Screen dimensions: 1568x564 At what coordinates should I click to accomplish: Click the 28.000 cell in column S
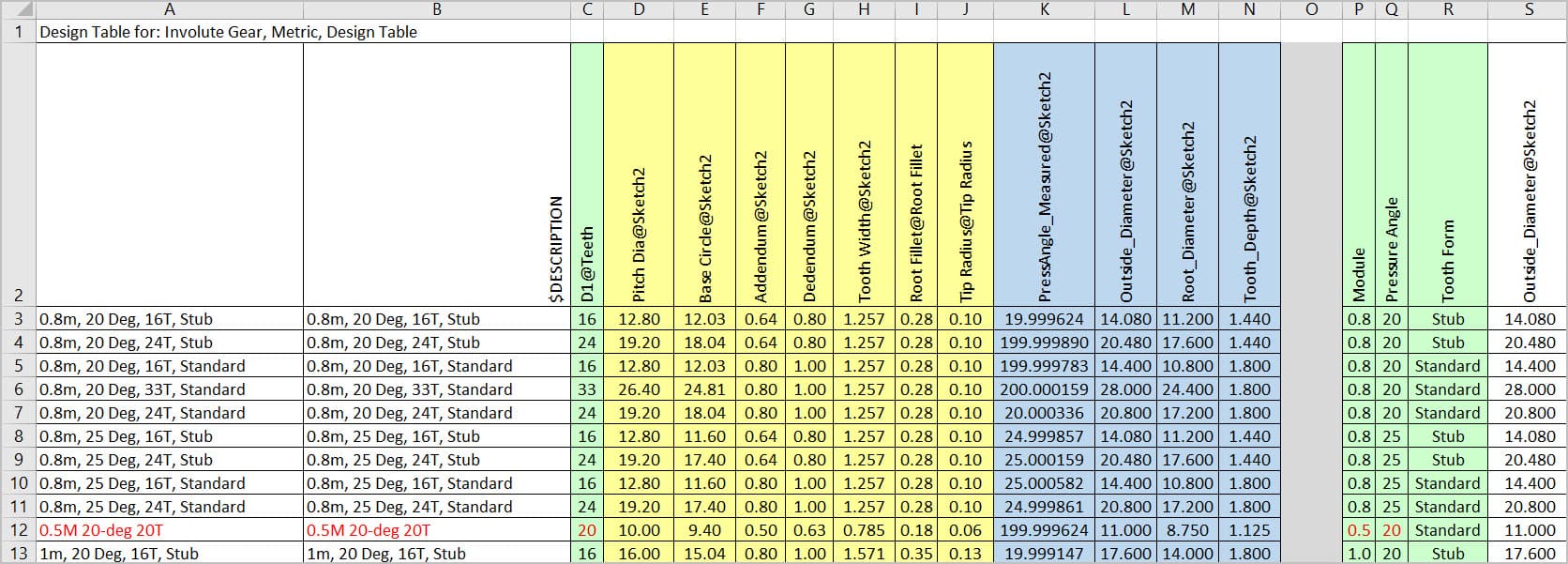click(x=1529, y=389)
